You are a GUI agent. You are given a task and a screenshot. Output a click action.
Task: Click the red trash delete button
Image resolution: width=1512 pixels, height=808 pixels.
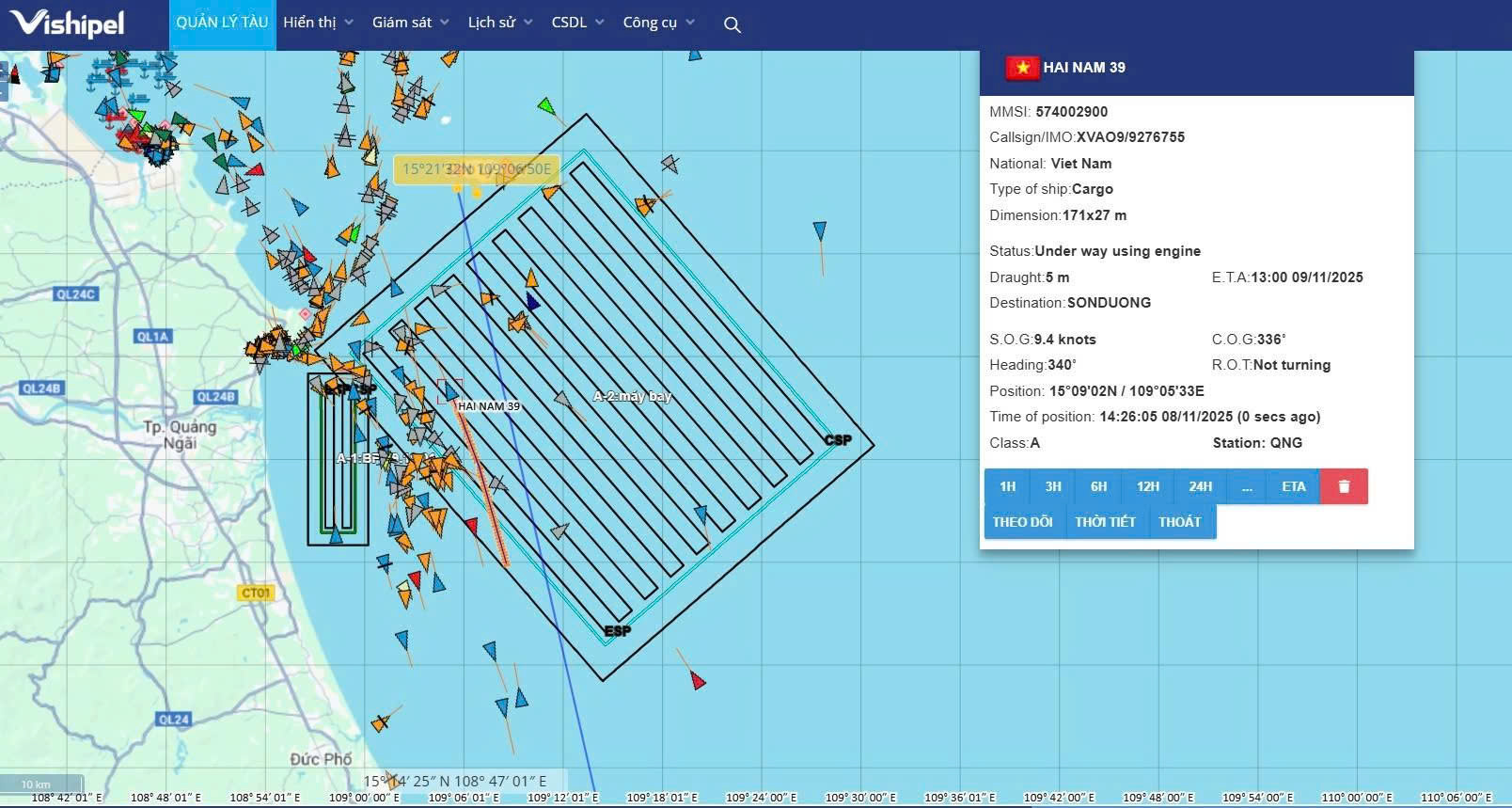tap(1344, 486)
